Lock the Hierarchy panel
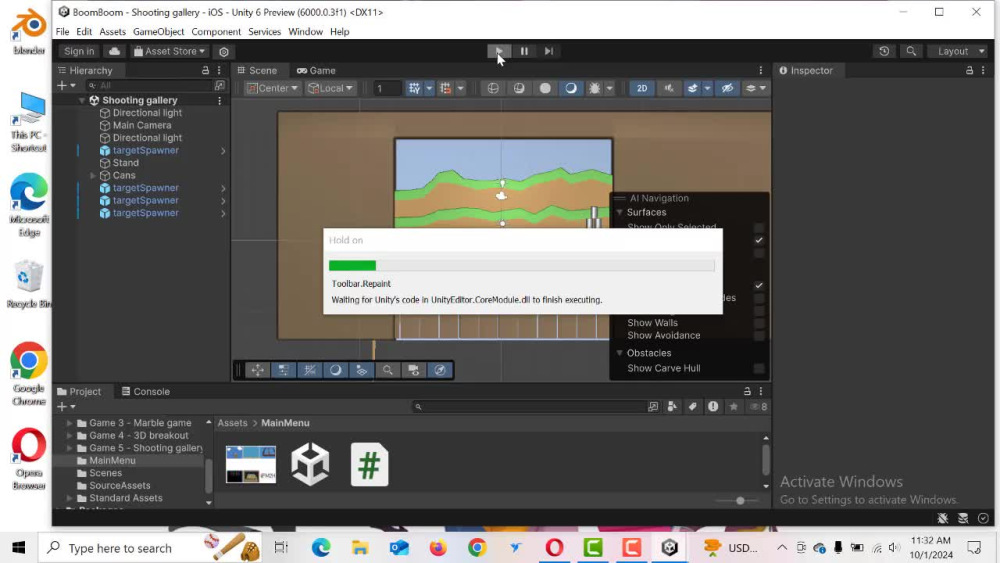Image resolution: width=1000 pixels, height=563 pixels. click(205, 70)
